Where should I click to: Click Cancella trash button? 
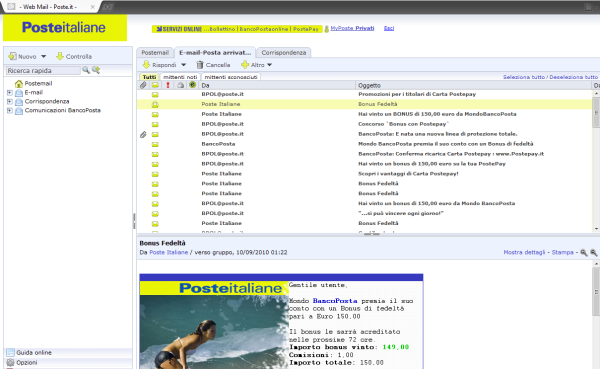click(213, 65)
